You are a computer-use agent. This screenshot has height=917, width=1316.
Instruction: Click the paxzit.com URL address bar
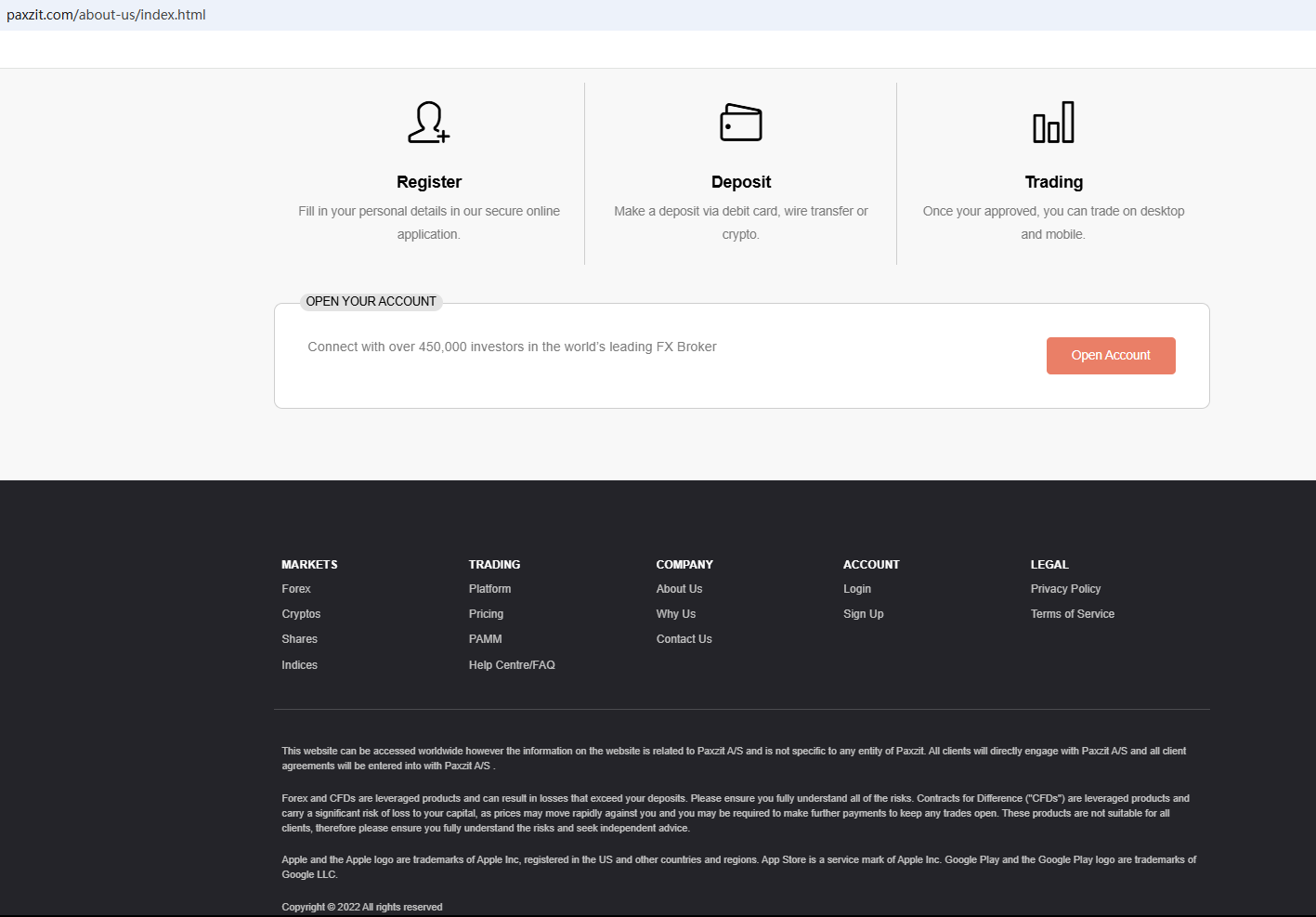[x=106, y=15]
